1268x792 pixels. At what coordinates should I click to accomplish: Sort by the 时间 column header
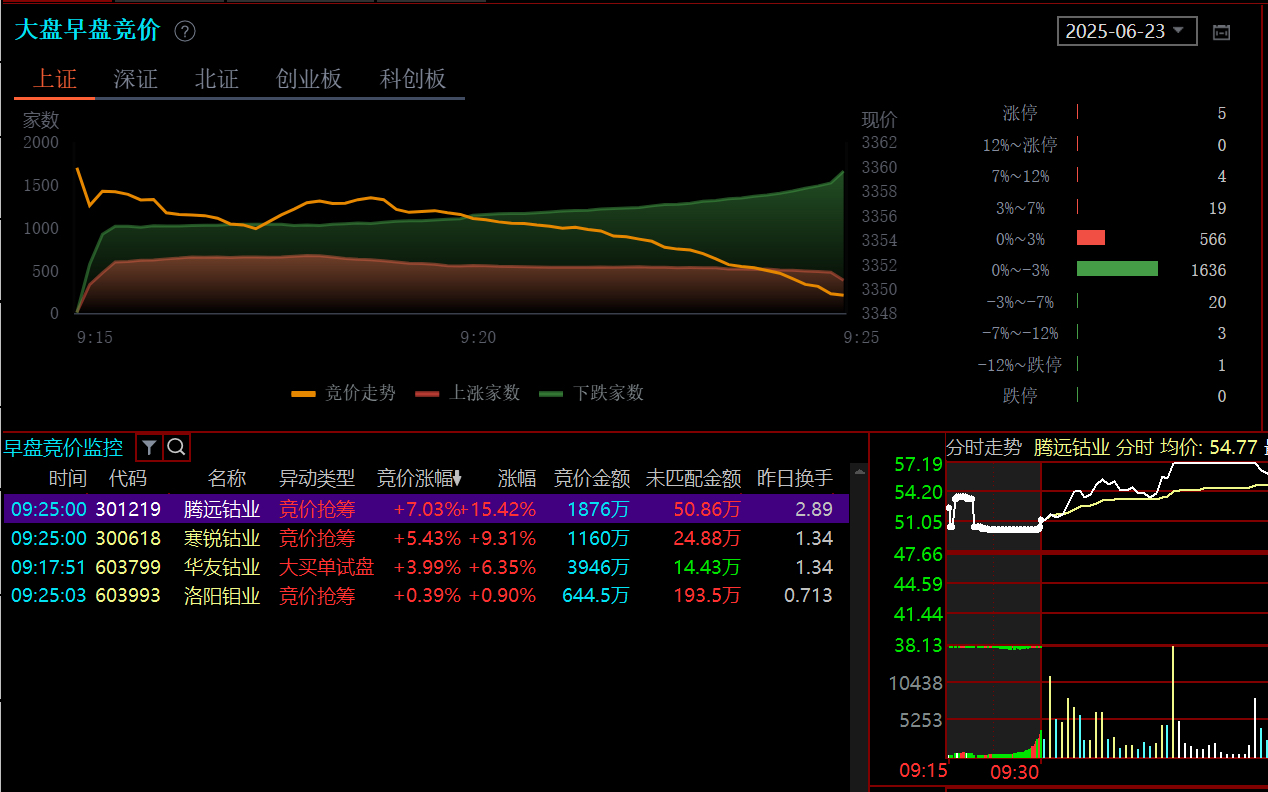pyautogui.click(x=68, y=478)
